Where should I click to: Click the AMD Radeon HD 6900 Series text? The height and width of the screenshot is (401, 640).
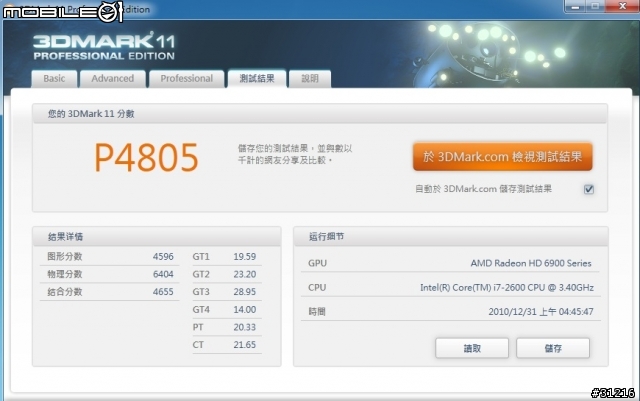click(531, 263)
